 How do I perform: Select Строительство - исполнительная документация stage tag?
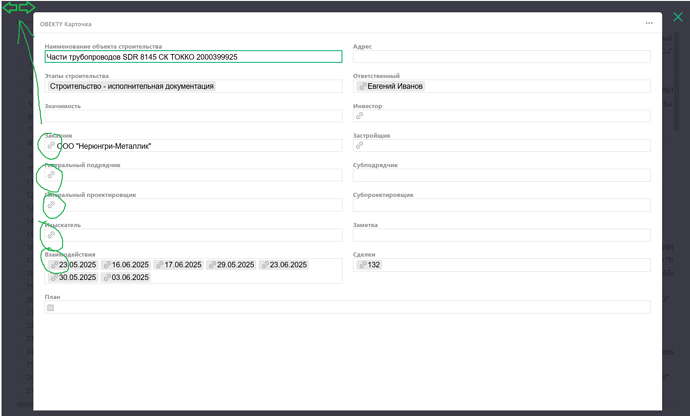(x=131, y=86)
